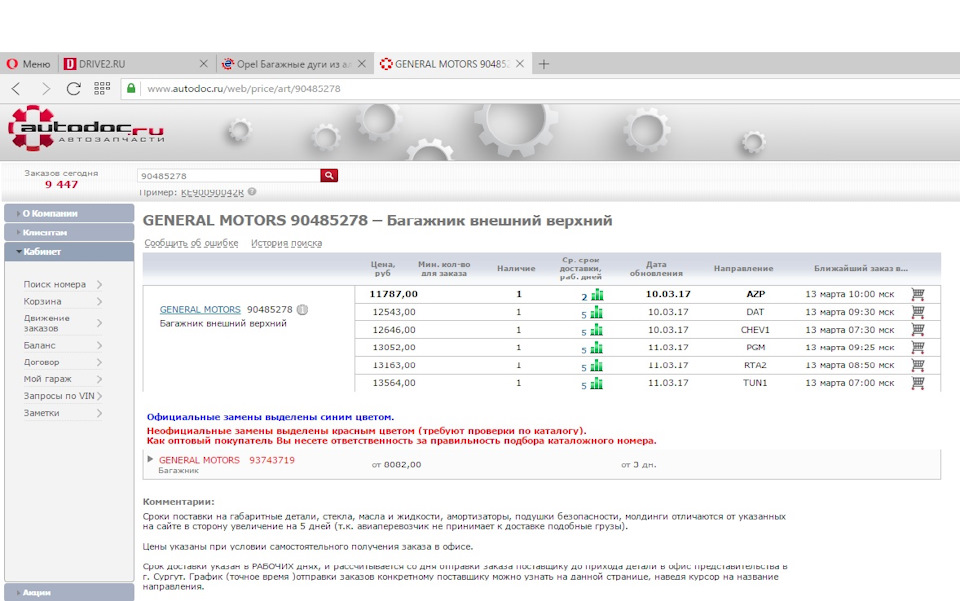Open info icon next to 90485278

pyautogui.click(x=302, y=310)
